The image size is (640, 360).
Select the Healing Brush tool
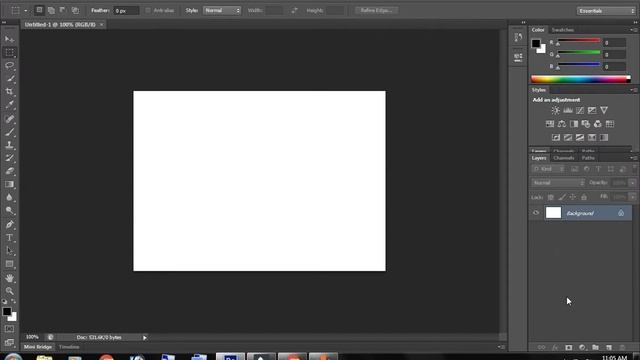pyautogui.click(x=9, y=119)
